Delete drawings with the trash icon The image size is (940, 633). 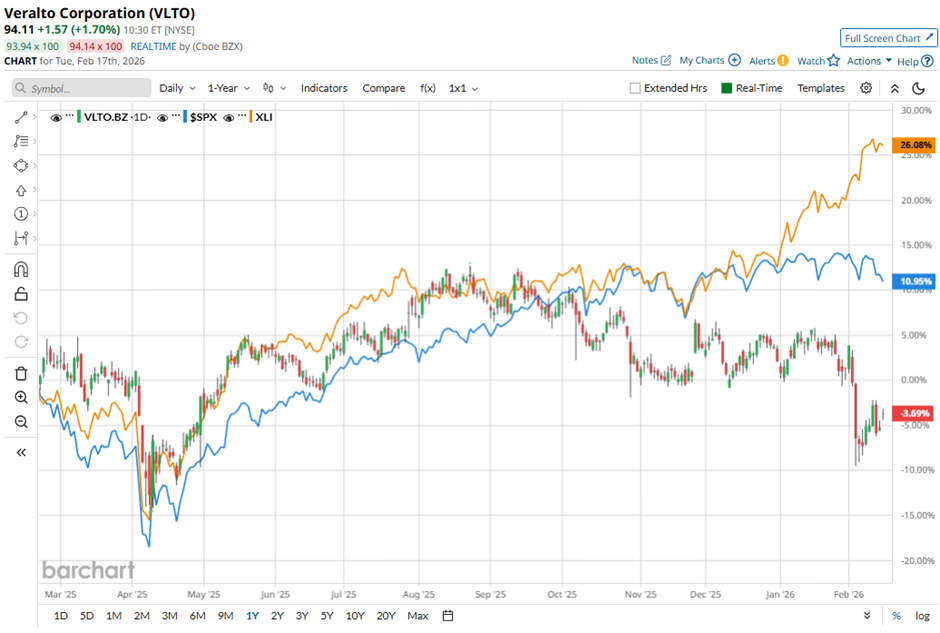tap(20, 372)
